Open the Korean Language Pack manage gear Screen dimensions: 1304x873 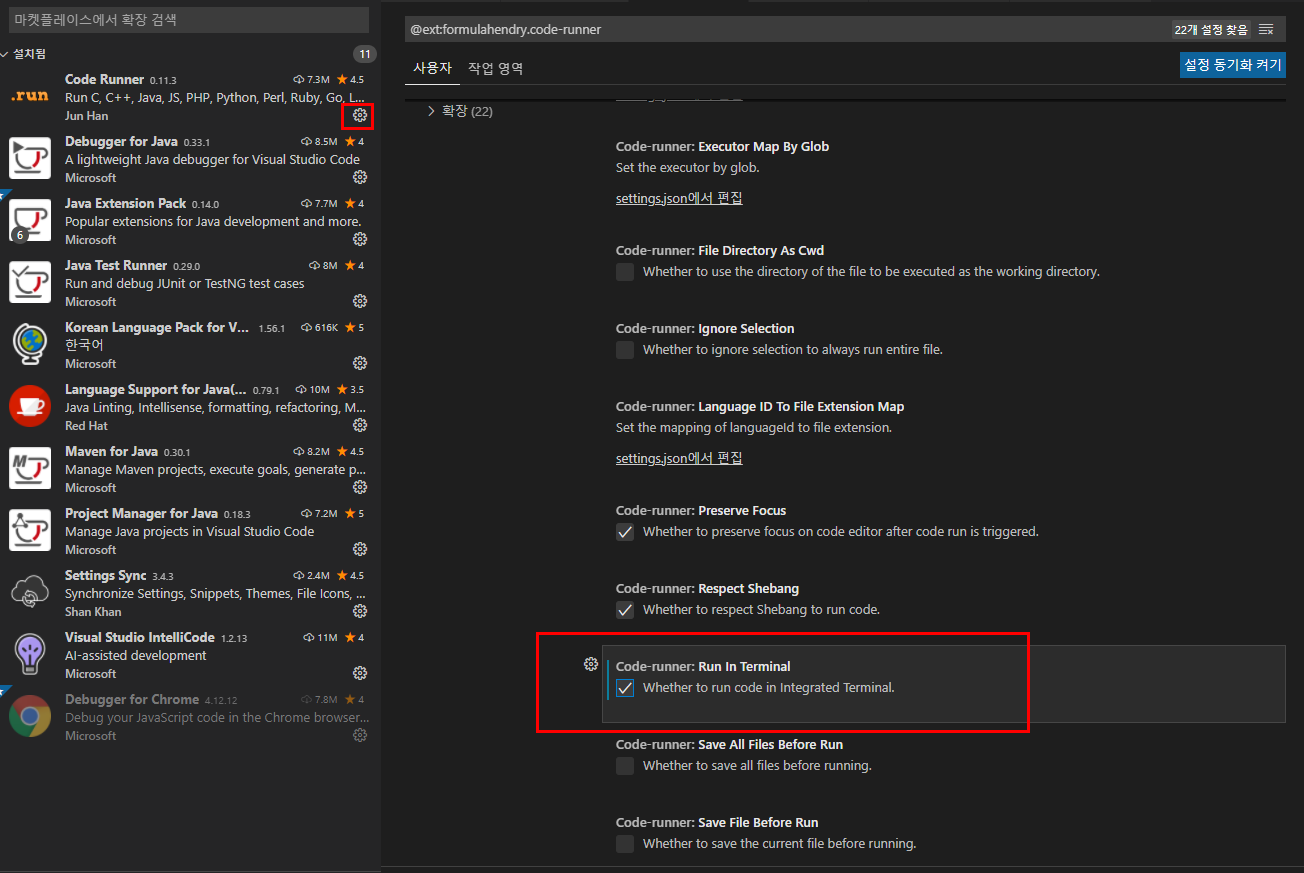pyautogui.click(x=360, y=363)
